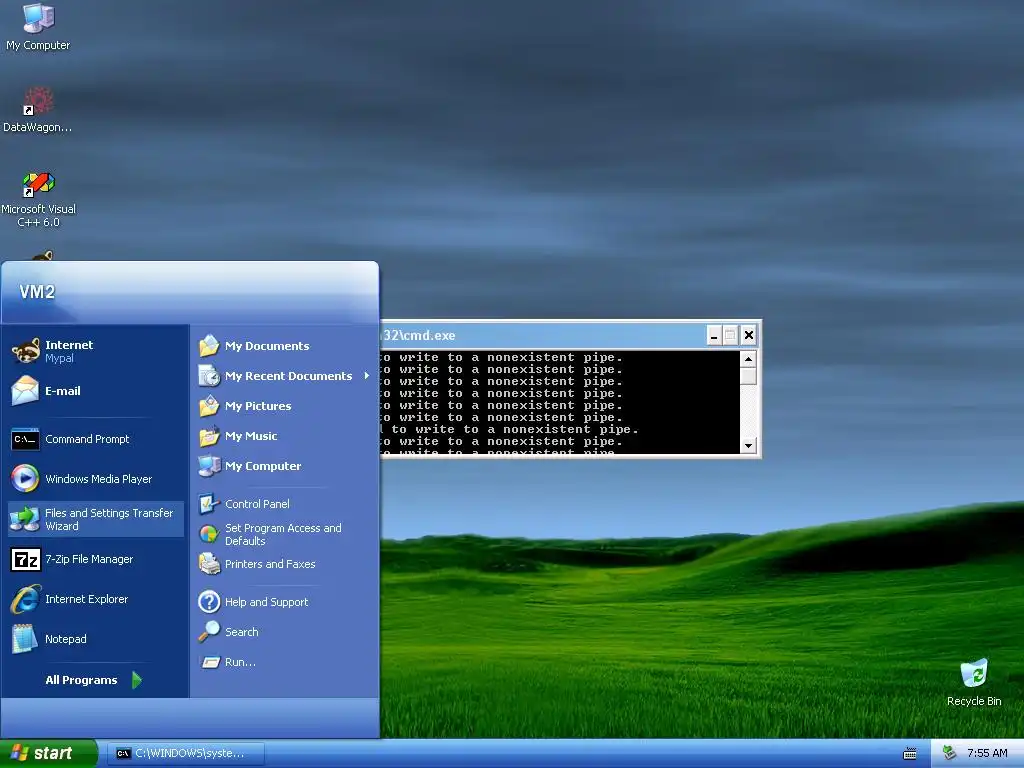Open My Pictures entry text
The width and height of the screenshot is (1024, 768).
pyautogui.click(x=258, y=406)
